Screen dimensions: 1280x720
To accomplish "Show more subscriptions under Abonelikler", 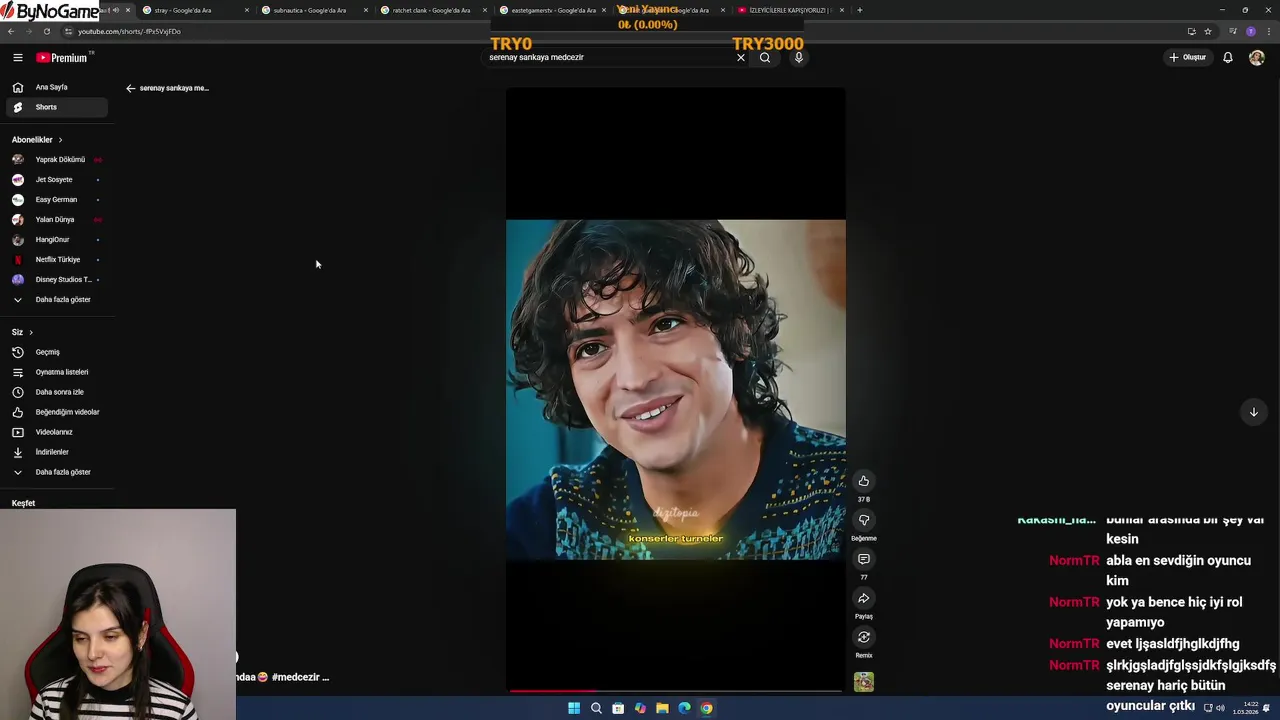I will point(55,300).
